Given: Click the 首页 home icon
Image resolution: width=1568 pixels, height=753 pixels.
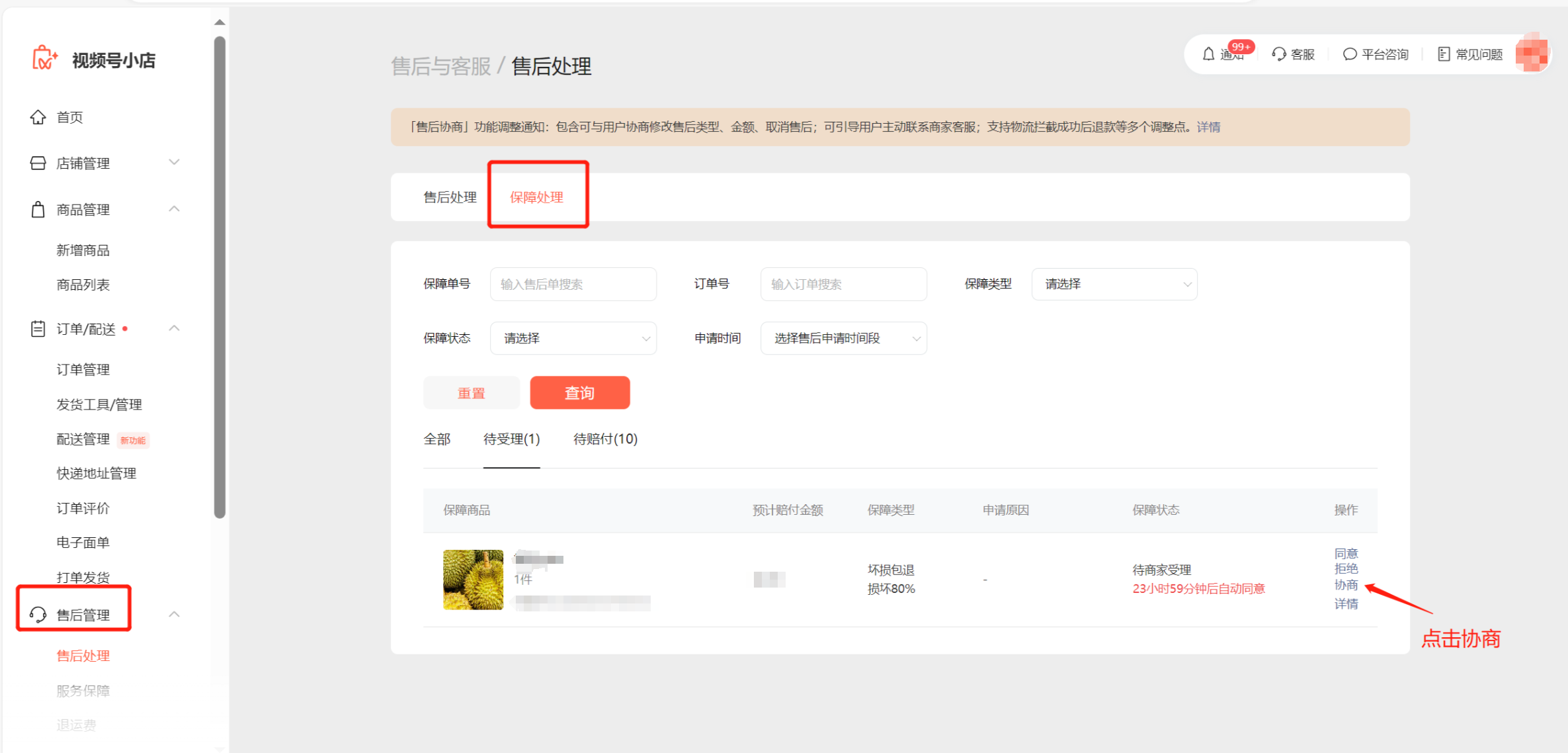Looking at the screenshot, I should [38, 117].
